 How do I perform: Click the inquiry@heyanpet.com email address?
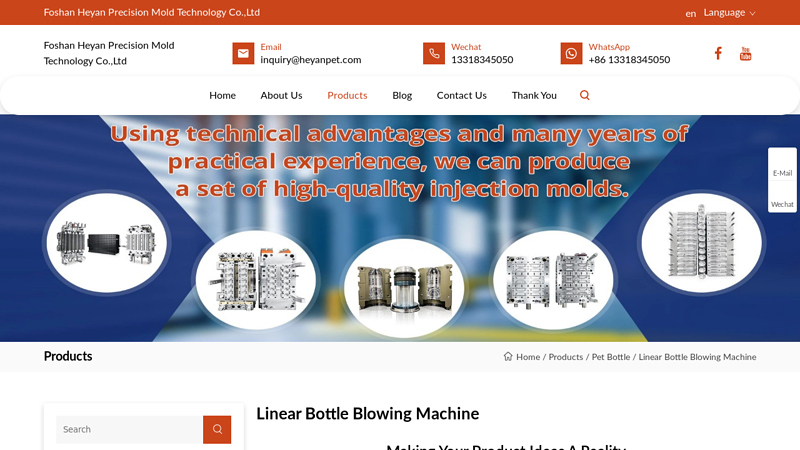311,60
